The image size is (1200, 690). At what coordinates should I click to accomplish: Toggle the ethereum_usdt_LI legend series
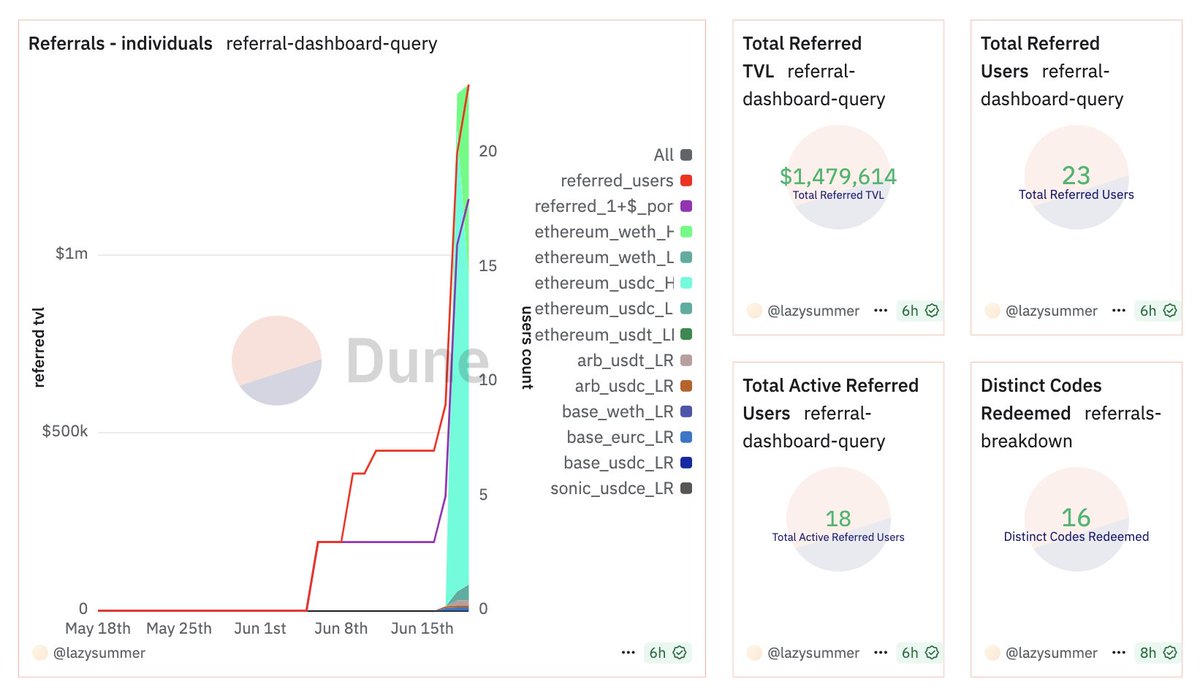[614, 334]
